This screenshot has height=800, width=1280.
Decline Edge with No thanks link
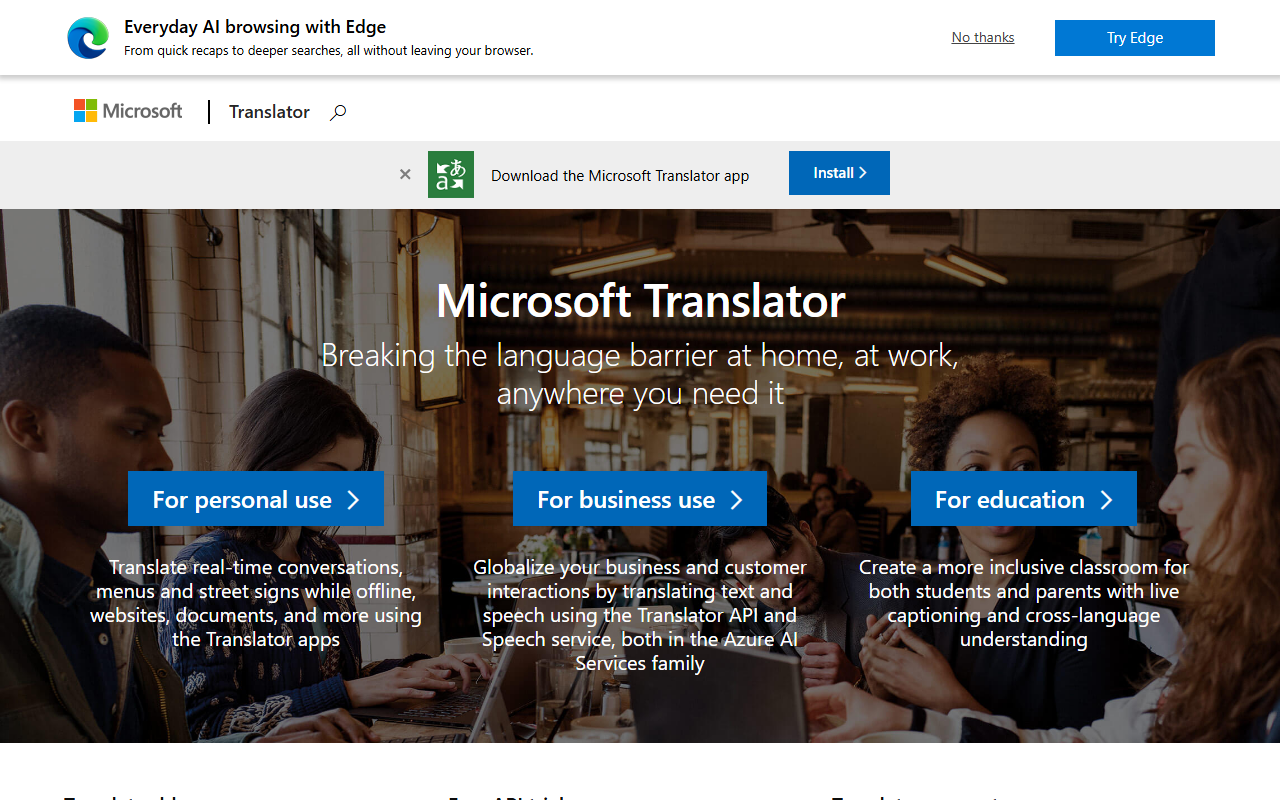[983, 37]
